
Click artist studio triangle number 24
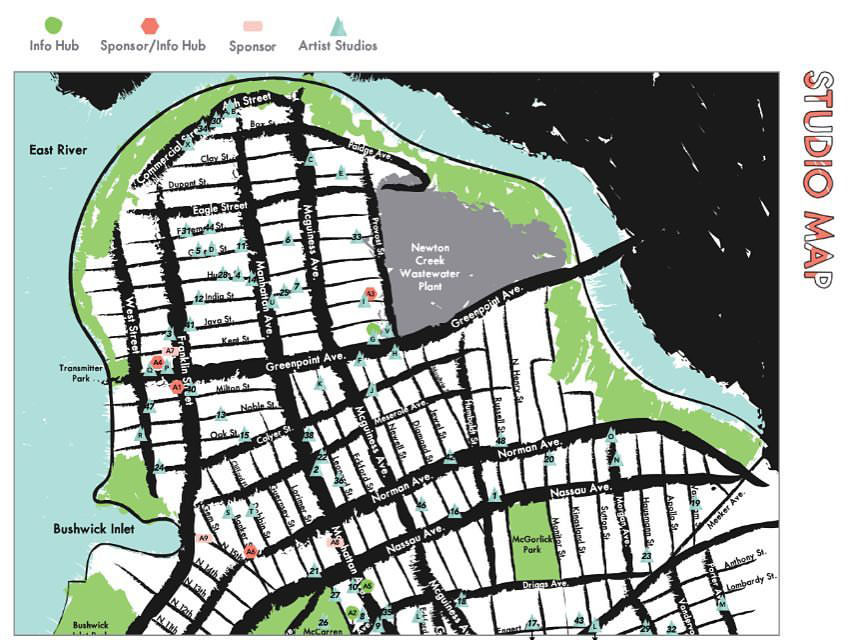pyautogui.click(x=158, y=466)
